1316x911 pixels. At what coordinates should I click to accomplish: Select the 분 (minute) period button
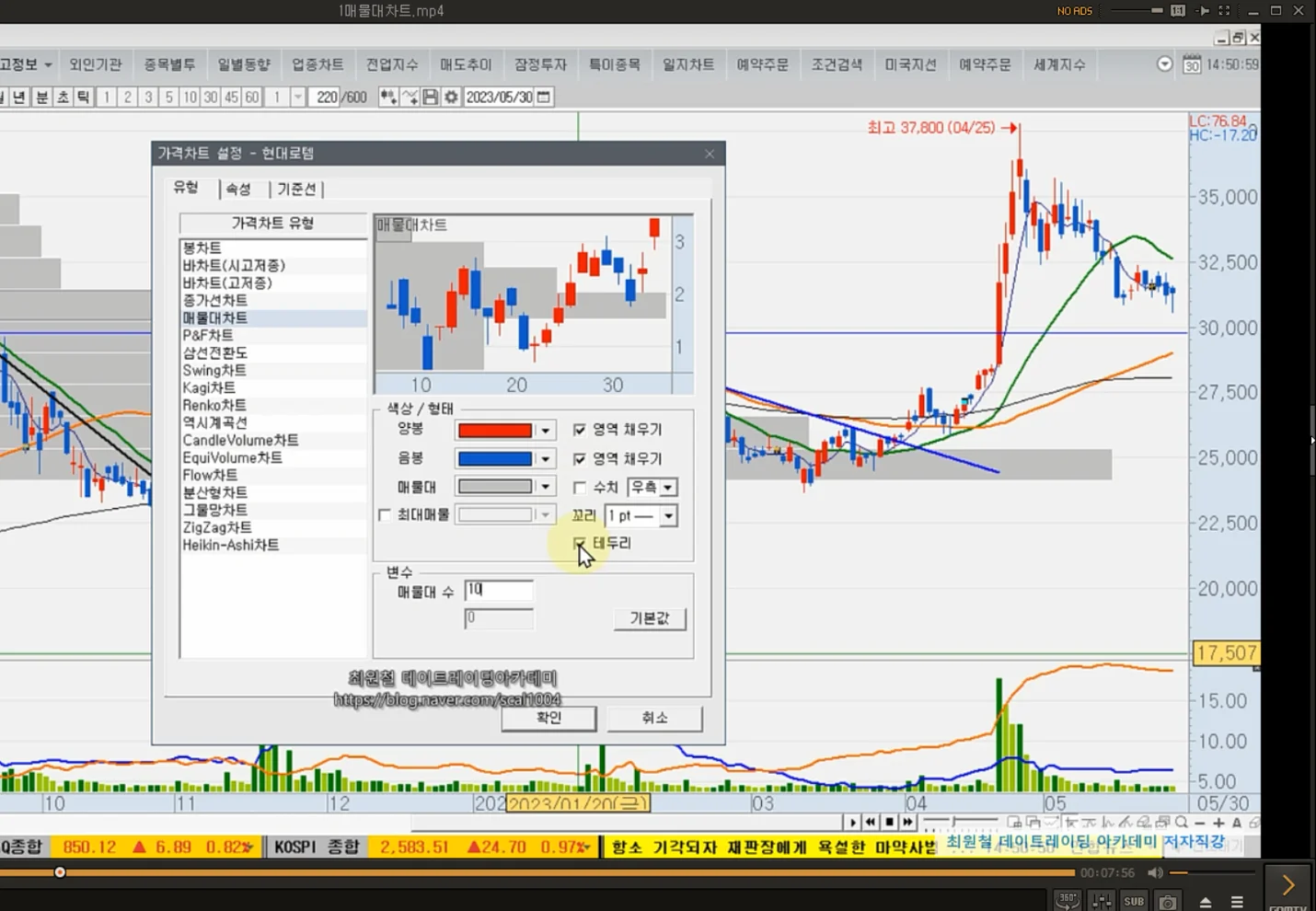pos(41,97)
